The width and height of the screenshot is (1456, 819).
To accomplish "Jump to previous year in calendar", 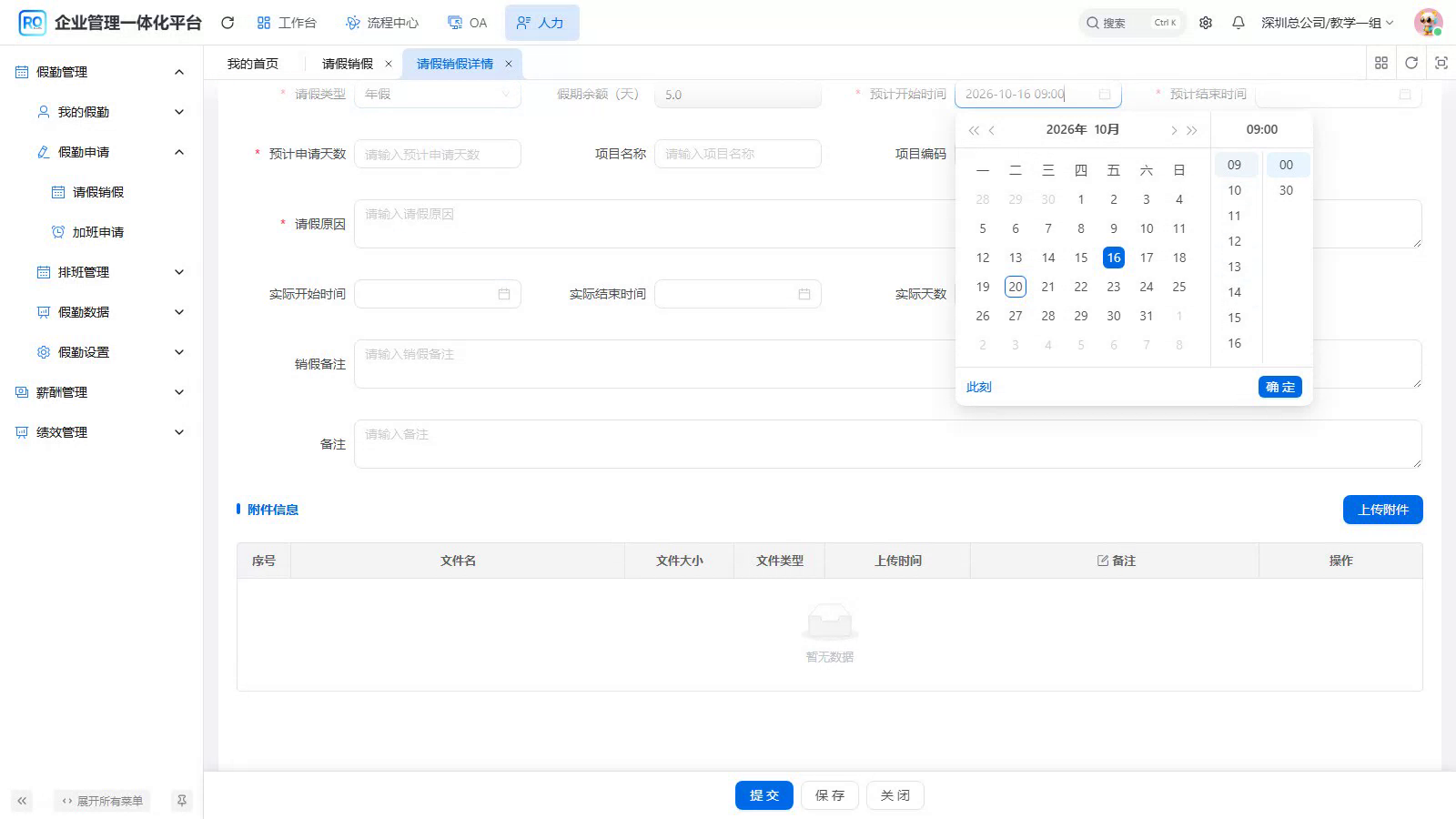I will coord(974,130).
